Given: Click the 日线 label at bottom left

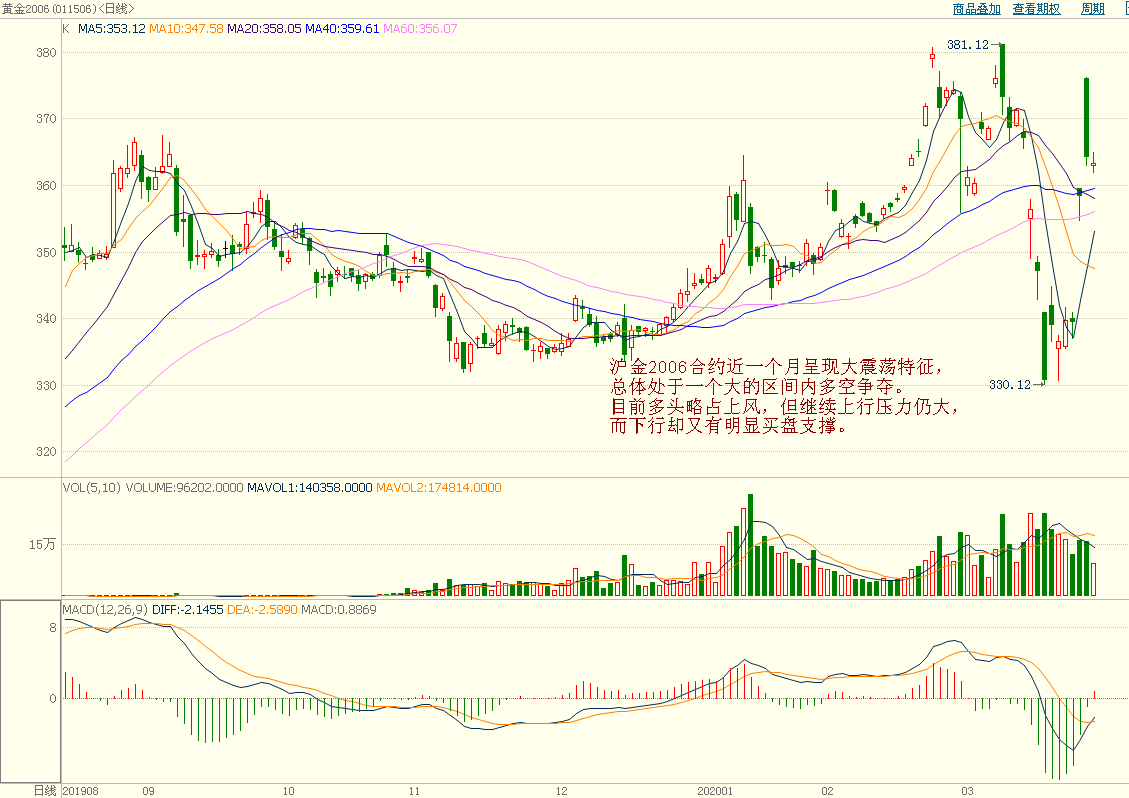Looking at the screenshot, I should (x=45, y=790).
